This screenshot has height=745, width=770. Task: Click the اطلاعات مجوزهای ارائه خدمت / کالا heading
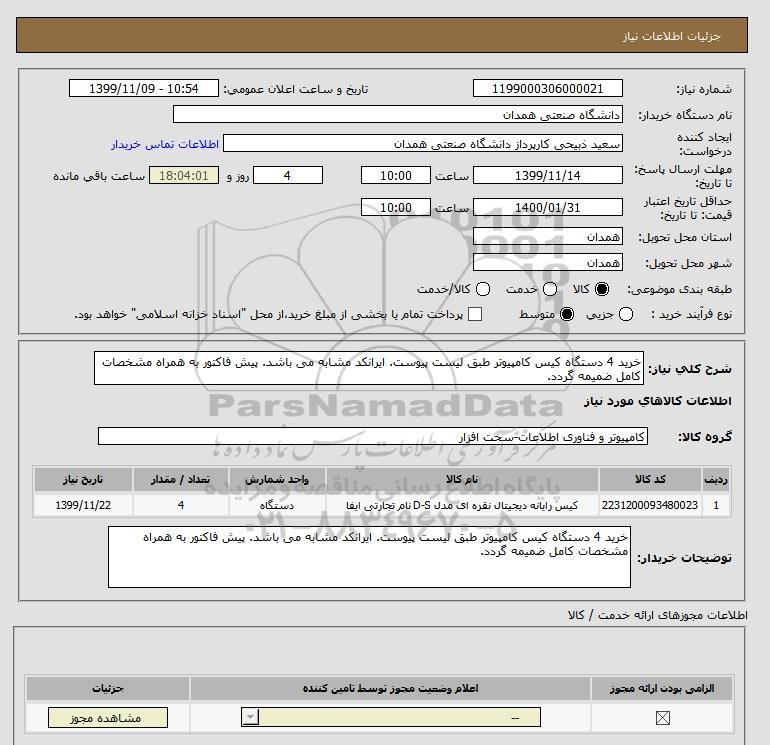pyautogui.click(x=657, y=615)
